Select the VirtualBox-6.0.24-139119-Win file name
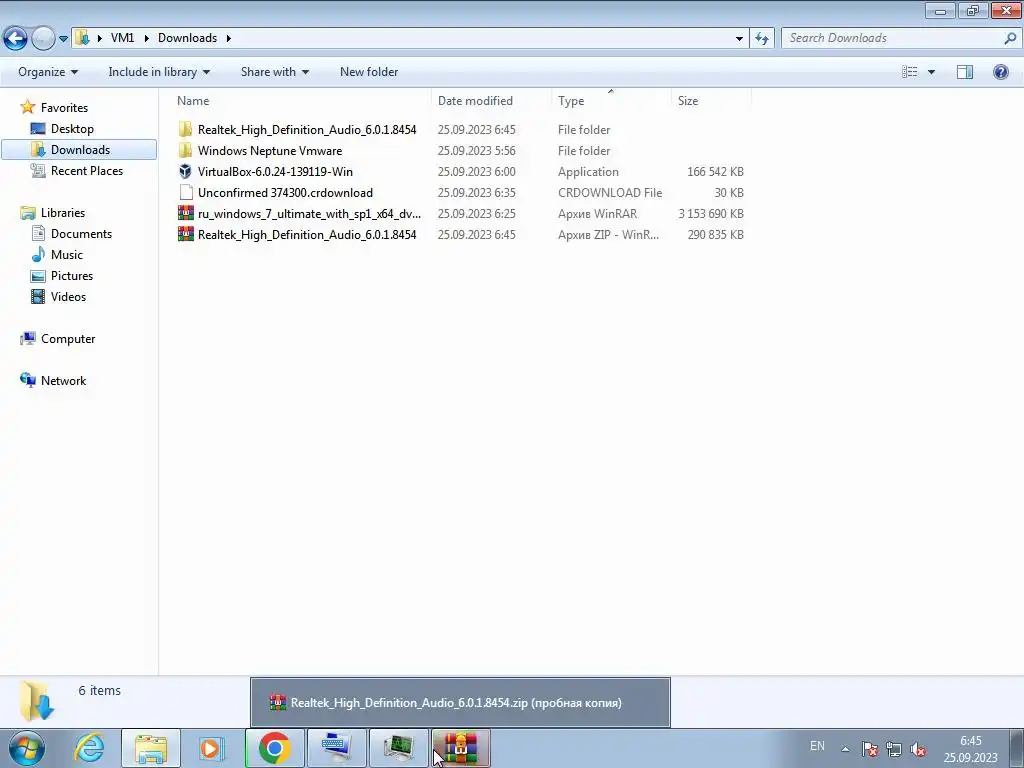The width and height of the screenshot is (1024, 768). coord(275,172)
